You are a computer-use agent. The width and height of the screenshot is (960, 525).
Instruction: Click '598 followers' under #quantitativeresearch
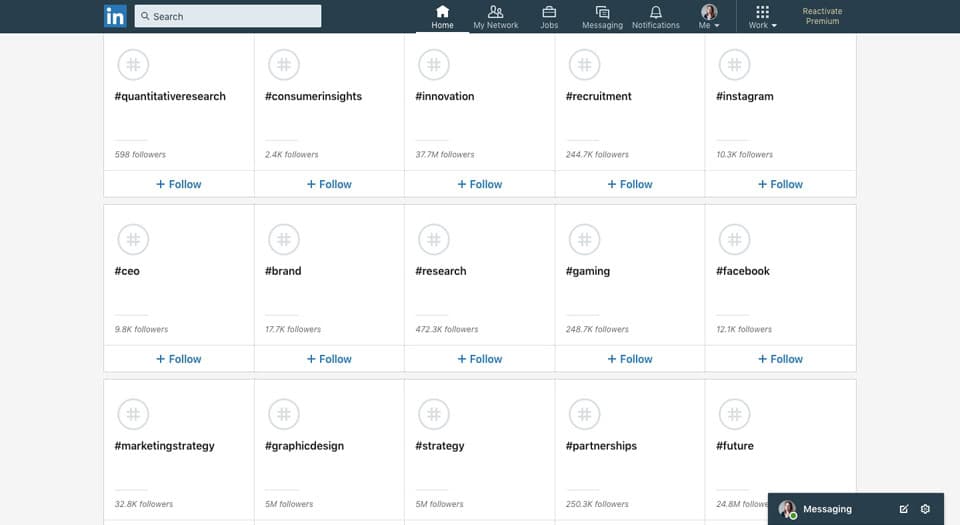pyautogui.click(x=140, y=155)
